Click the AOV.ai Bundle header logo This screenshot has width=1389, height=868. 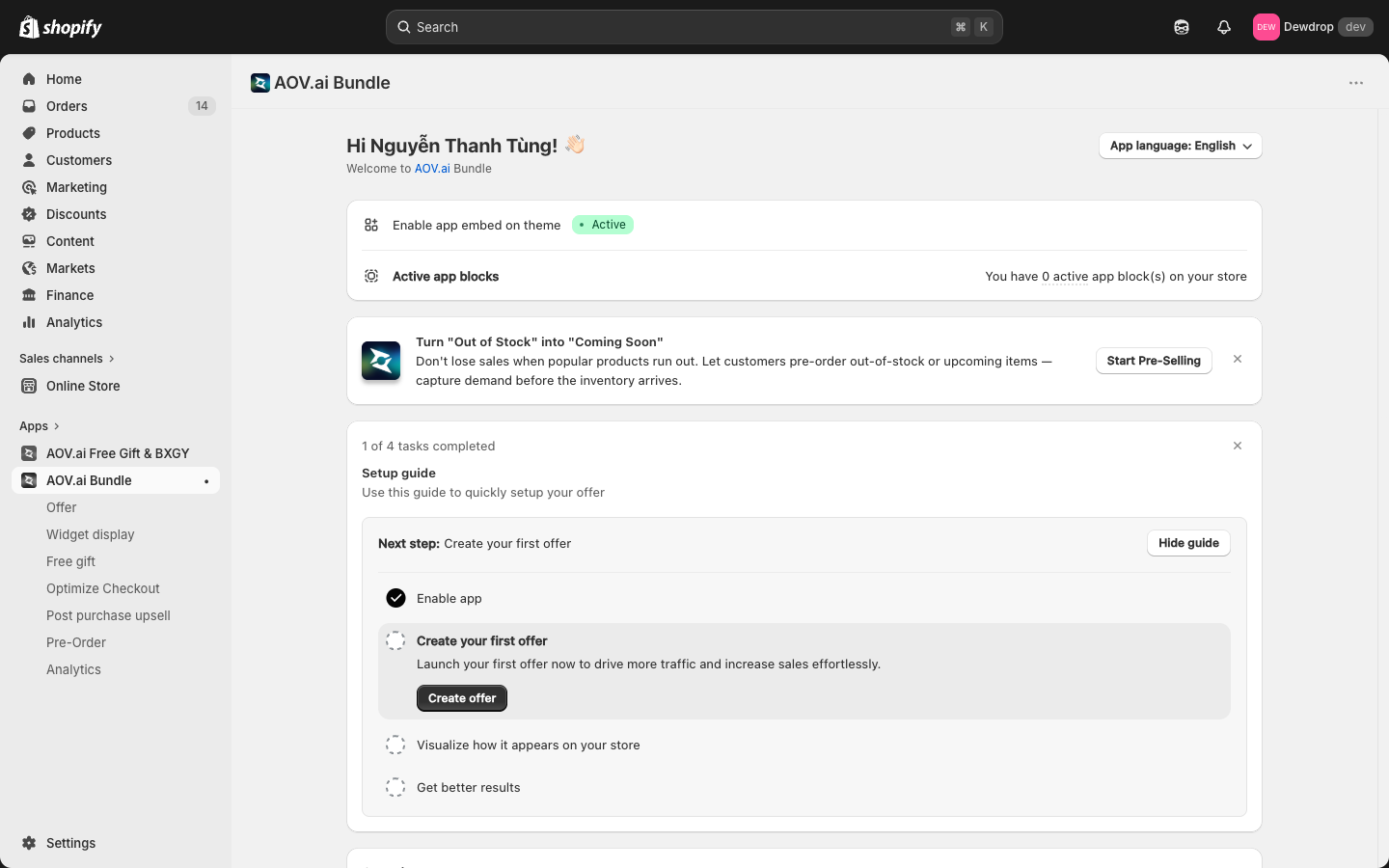coord(260,83)
